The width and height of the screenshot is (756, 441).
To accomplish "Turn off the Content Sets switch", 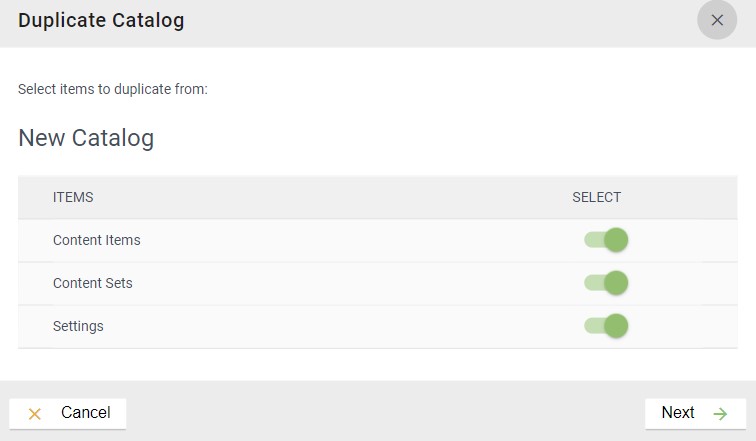I will (x=606, y=283).
